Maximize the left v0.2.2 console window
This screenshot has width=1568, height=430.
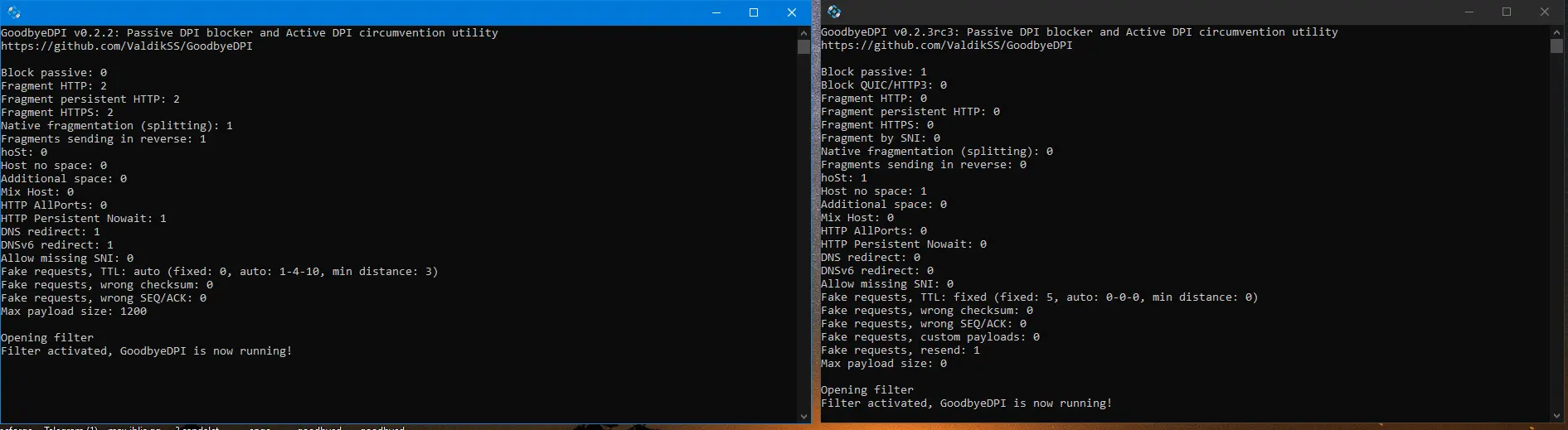[x=754, y=12]
